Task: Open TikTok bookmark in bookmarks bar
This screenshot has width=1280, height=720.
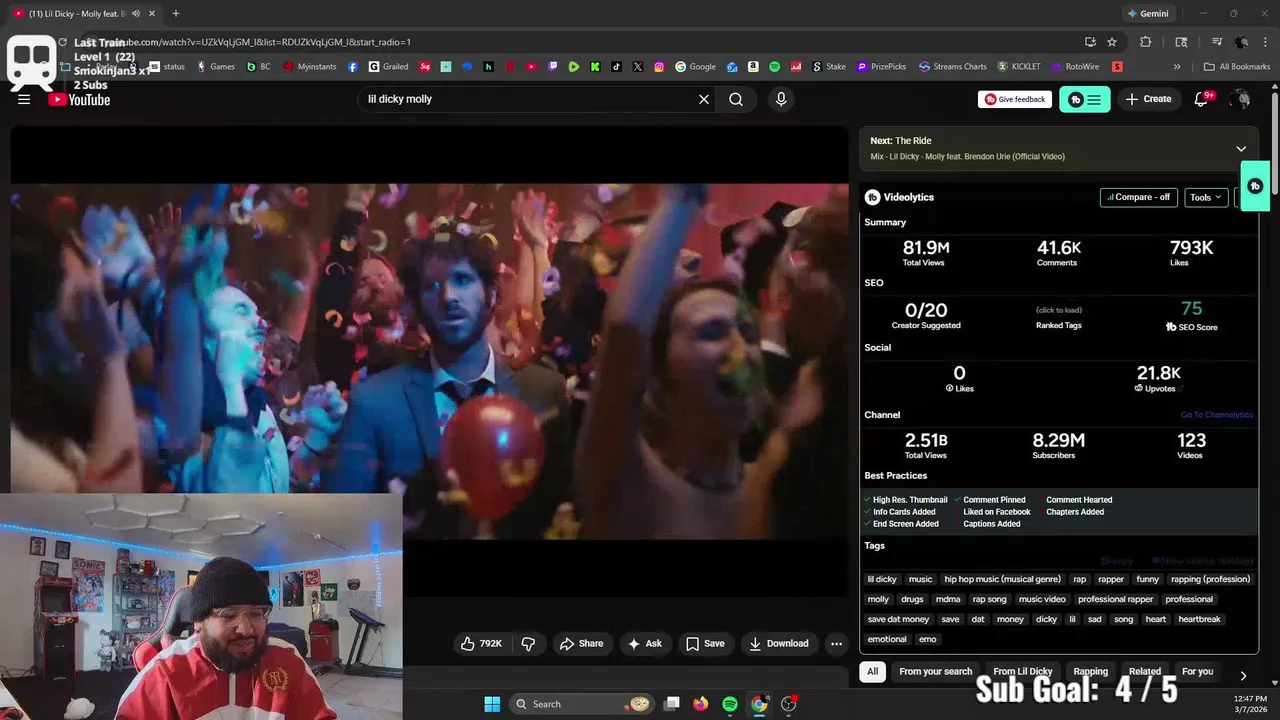Action: pyautogui.click(x=616, y=67)
